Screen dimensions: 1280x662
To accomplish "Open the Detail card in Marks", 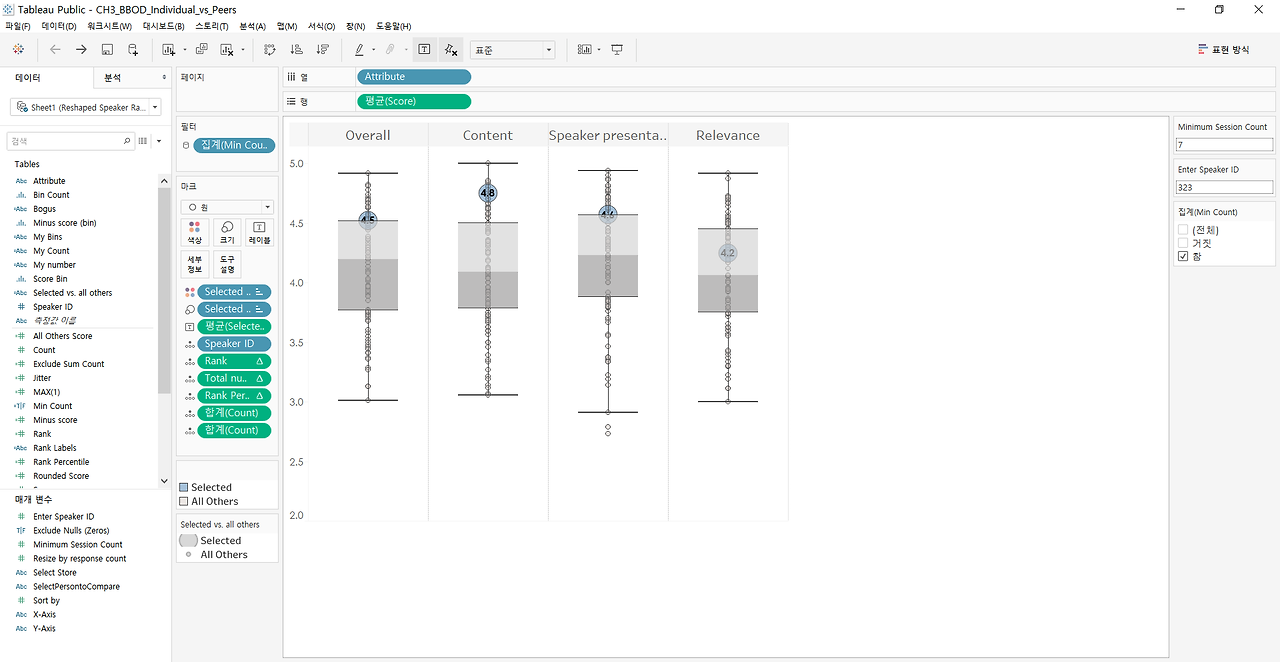I will tap(194, 264).
